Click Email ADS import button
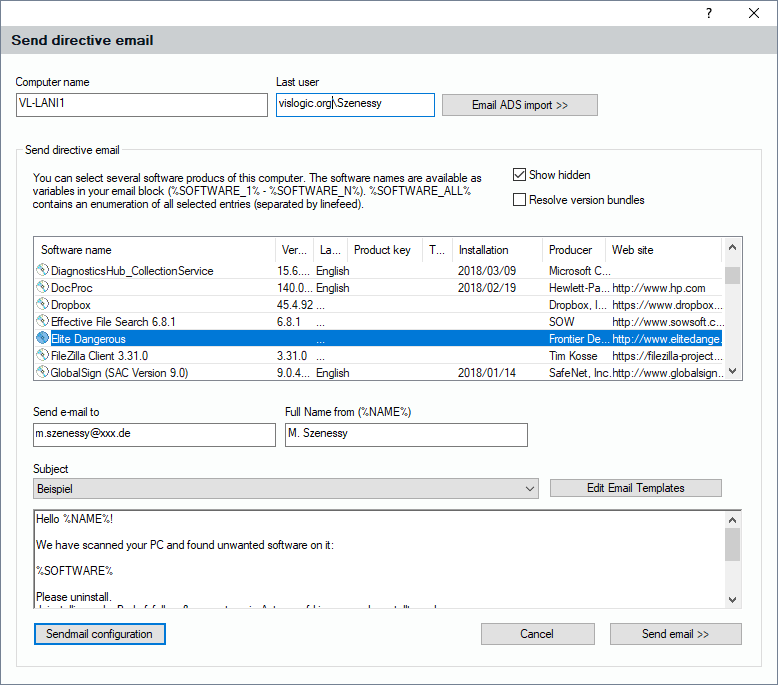Screen dimensions: 778x685 click(519, 106)
